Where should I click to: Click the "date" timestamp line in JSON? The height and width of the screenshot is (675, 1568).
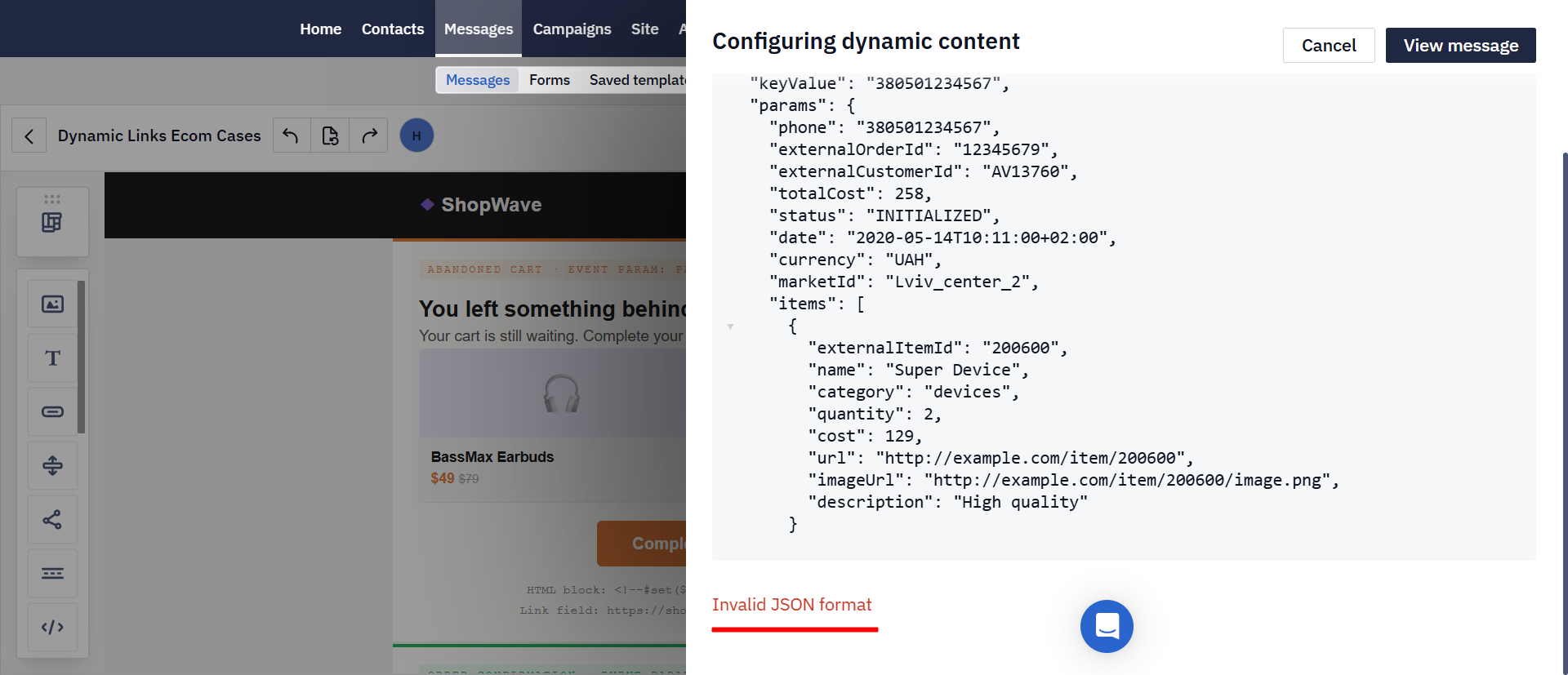(x=942, y=238)
